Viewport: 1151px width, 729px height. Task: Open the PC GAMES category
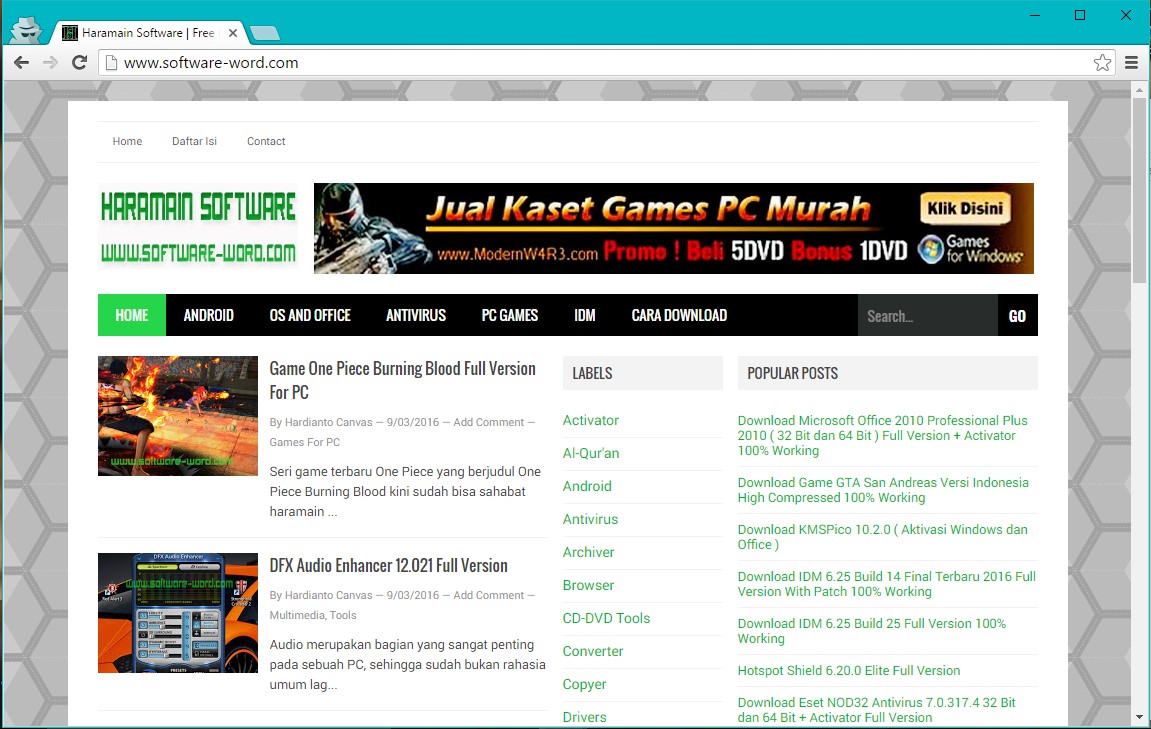[509, 315]
